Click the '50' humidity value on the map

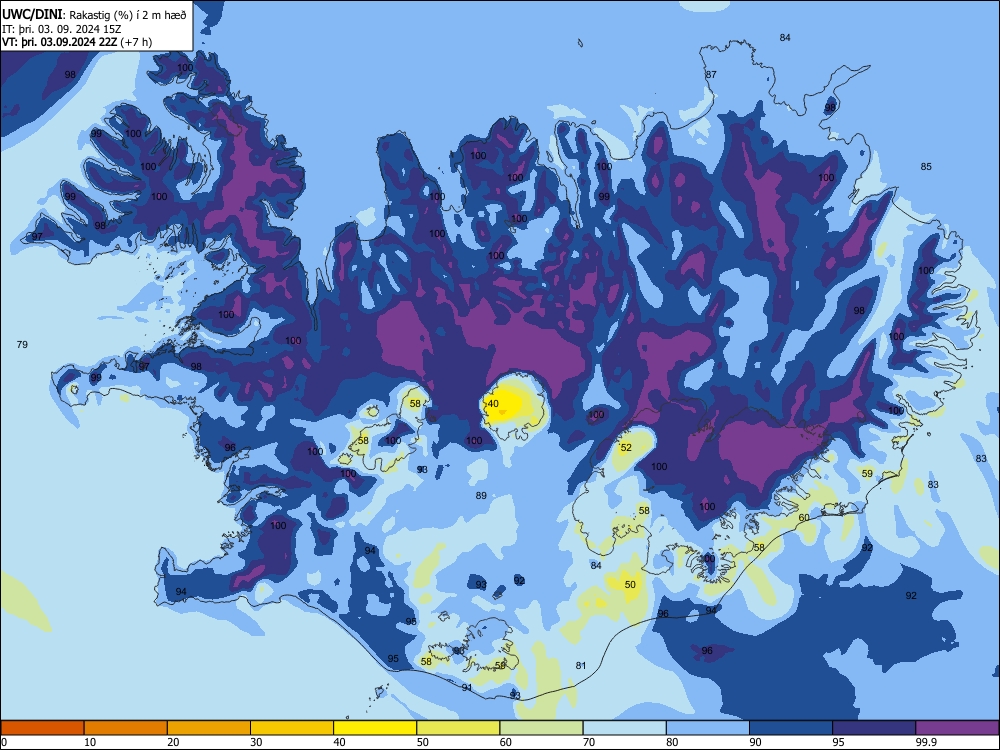tap(630, 585)
